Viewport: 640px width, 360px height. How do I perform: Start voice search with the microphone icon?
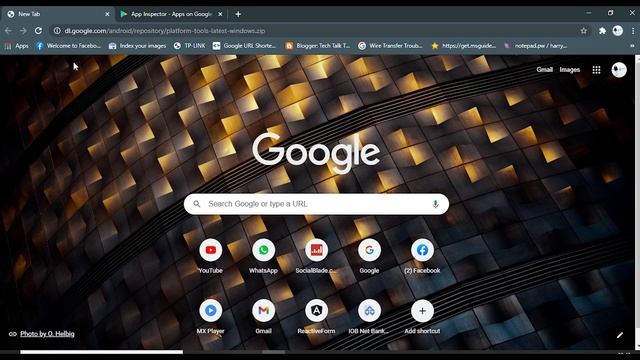pos(435,204)
